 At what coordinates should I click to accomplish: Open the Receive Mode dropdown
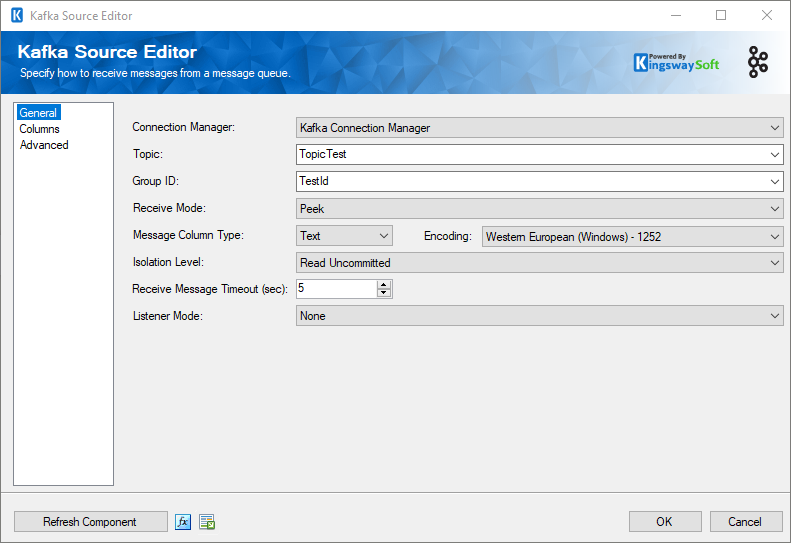(539, 208)
